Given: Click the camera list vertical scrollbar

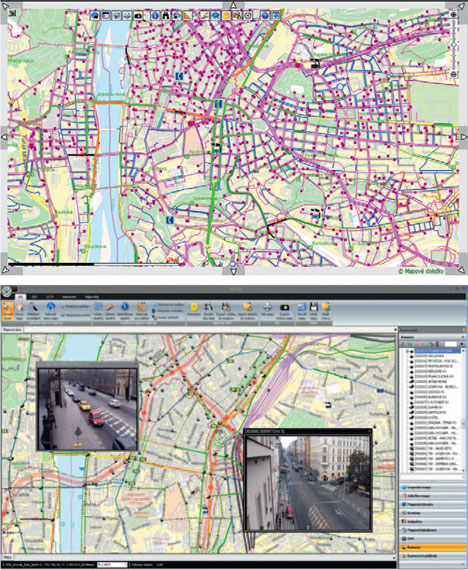Looking at the screenshot, I should [x=463, y=410].
